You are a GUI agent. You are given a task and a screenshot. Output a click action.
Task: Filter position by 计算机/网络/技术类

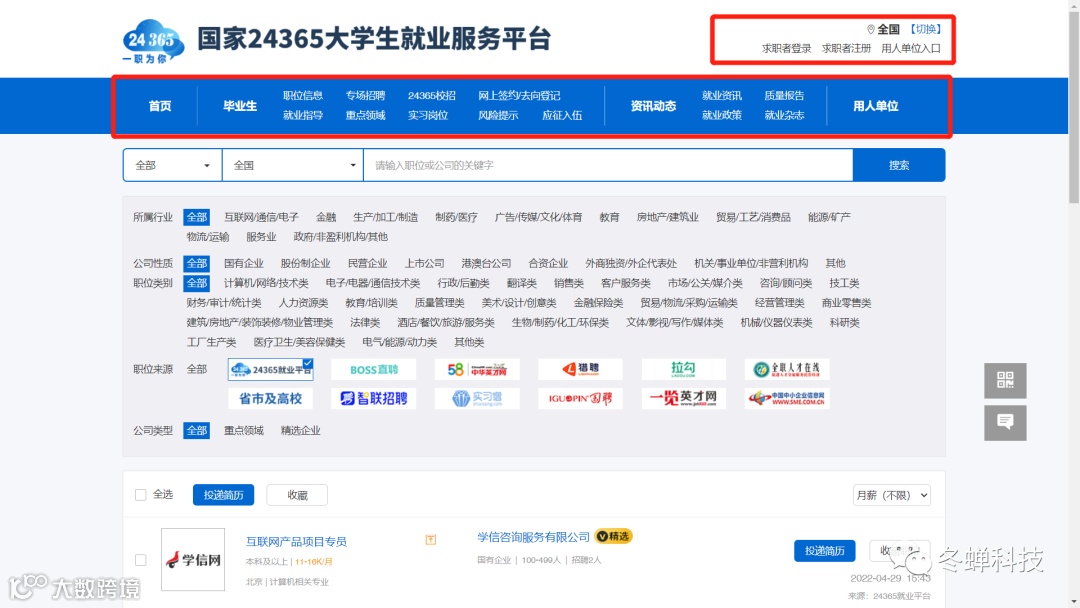click(x=266, y=283)
